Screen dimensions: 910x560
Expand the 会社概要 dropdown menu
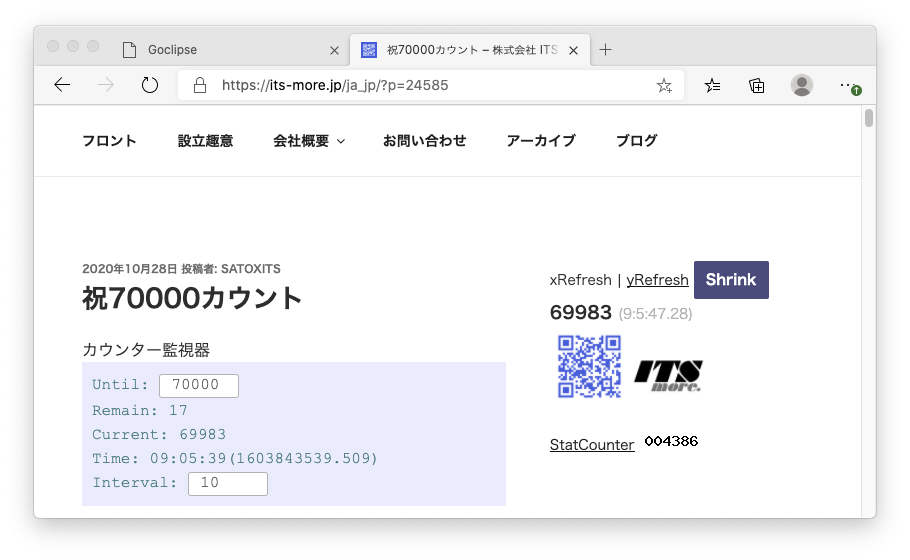[309, 141]
